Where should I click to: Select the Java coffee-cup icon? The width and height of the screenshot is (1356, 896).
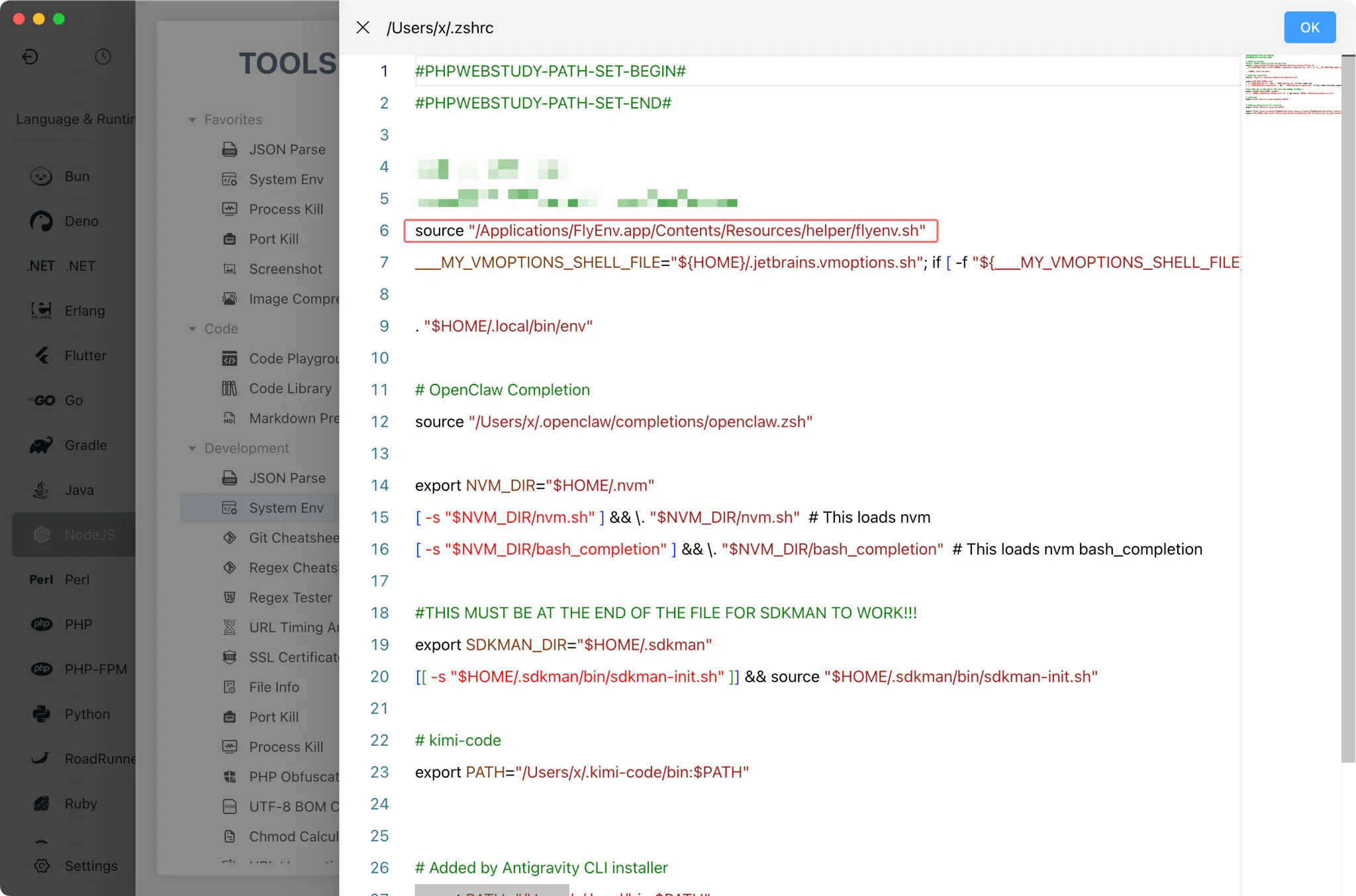[41, 490]
